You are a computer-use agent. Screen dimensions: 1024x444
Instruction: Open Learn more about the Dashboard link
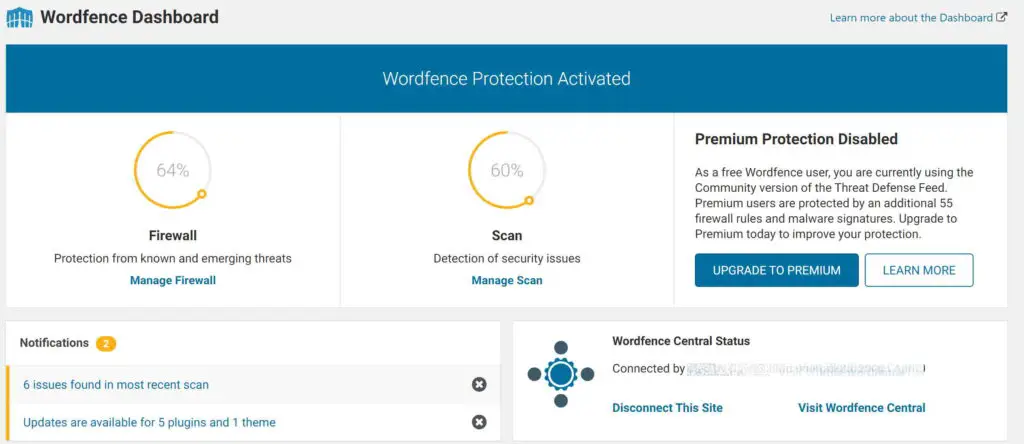[x=911, y=18]
